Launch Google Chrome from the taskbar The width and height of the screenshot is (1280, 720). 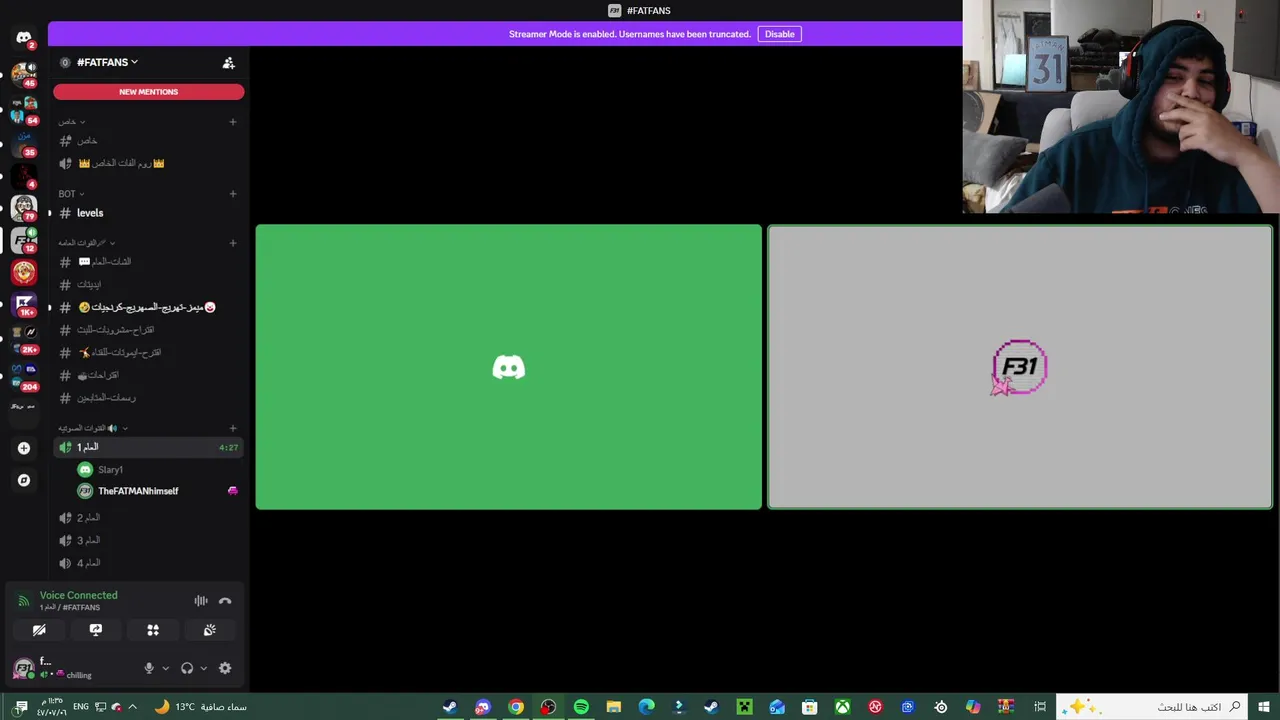pos(516,707)
